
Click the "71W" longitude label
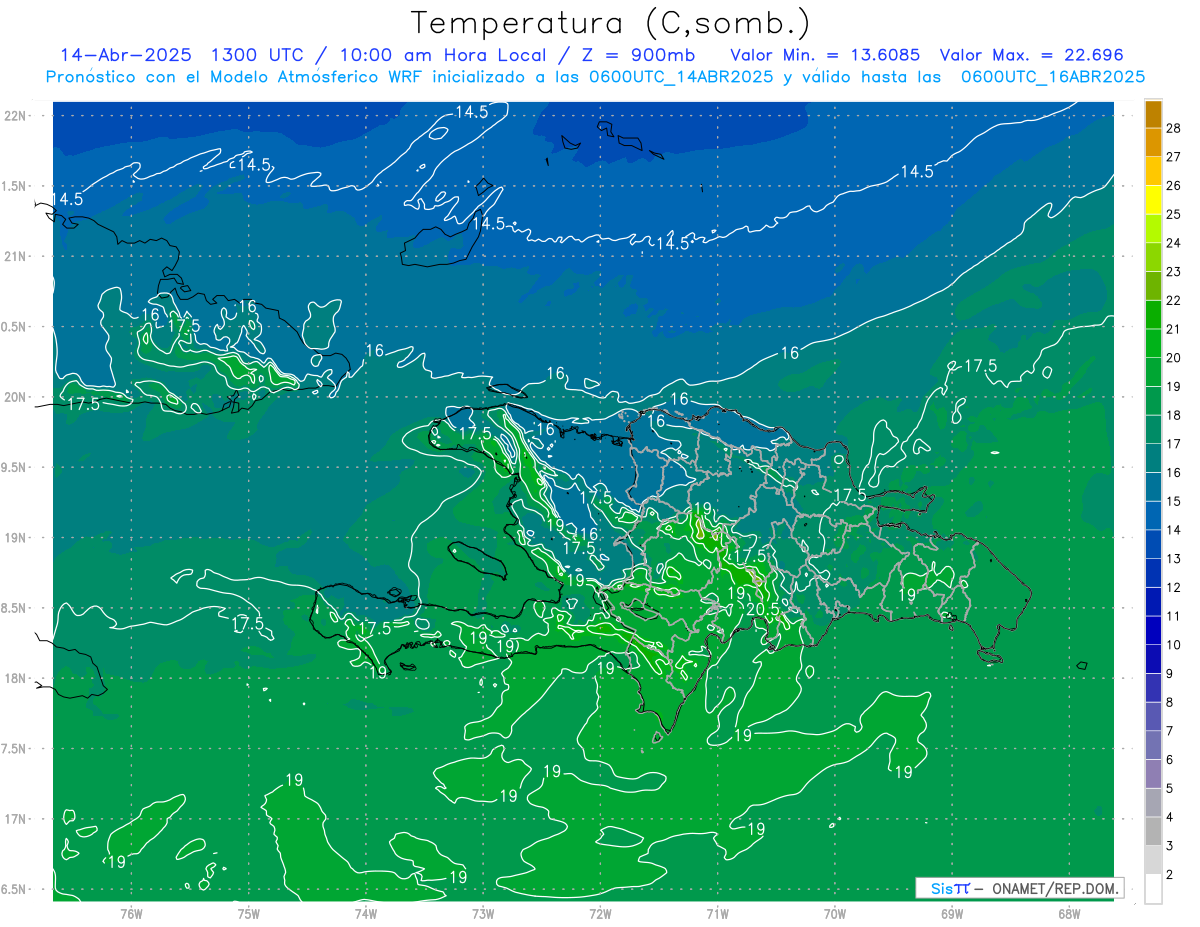[x=717, y=913]
